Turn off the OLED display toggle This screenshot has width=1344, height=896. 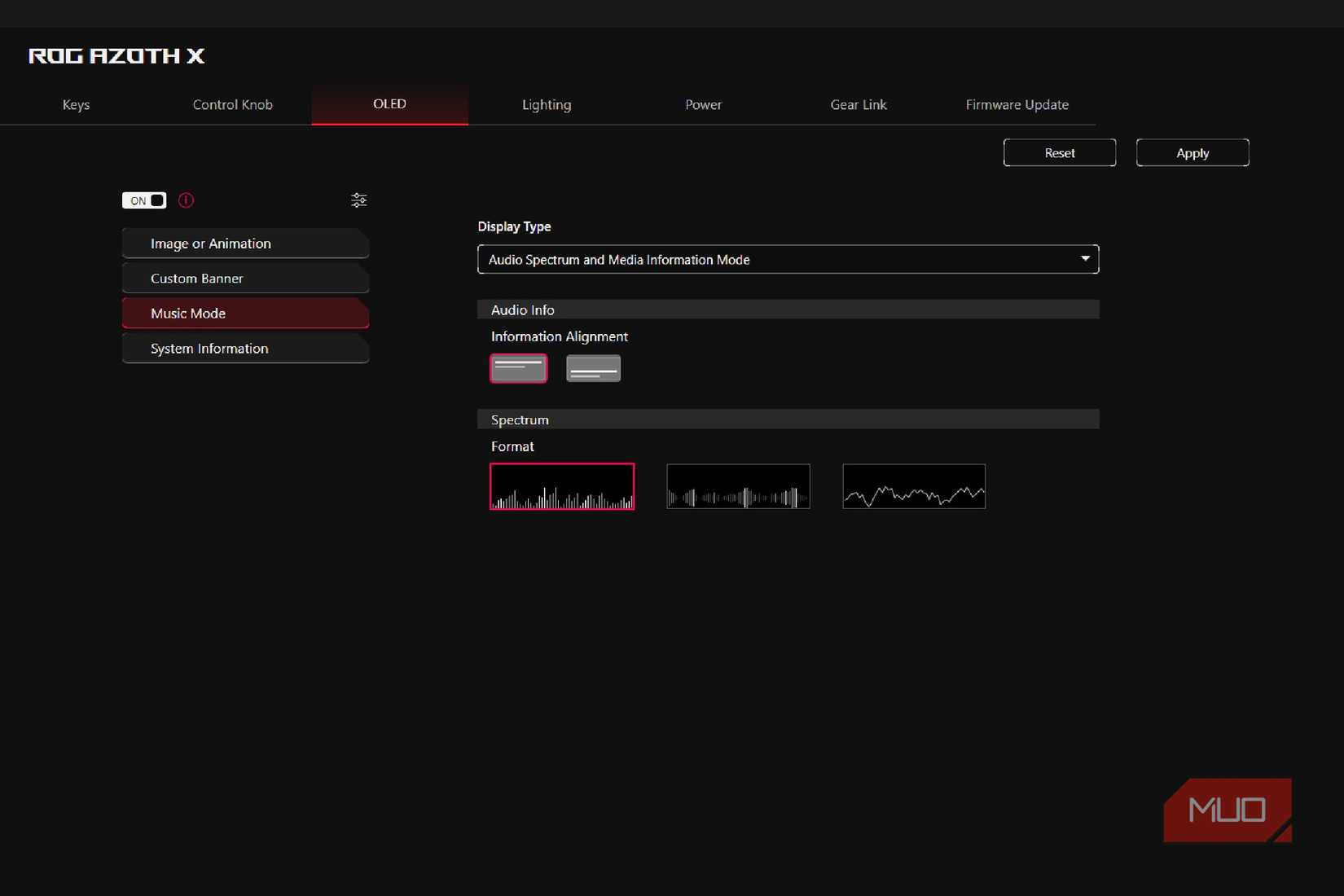(x=144, y=200)
